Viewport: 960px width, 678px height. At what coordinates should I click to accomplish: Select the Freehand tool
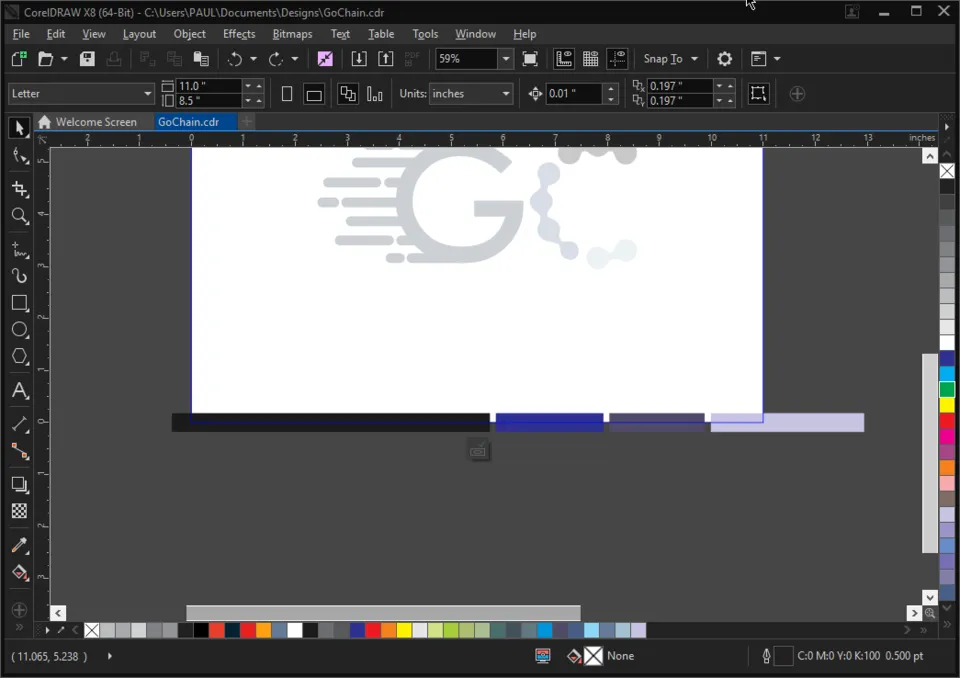(x=19, y=249)
